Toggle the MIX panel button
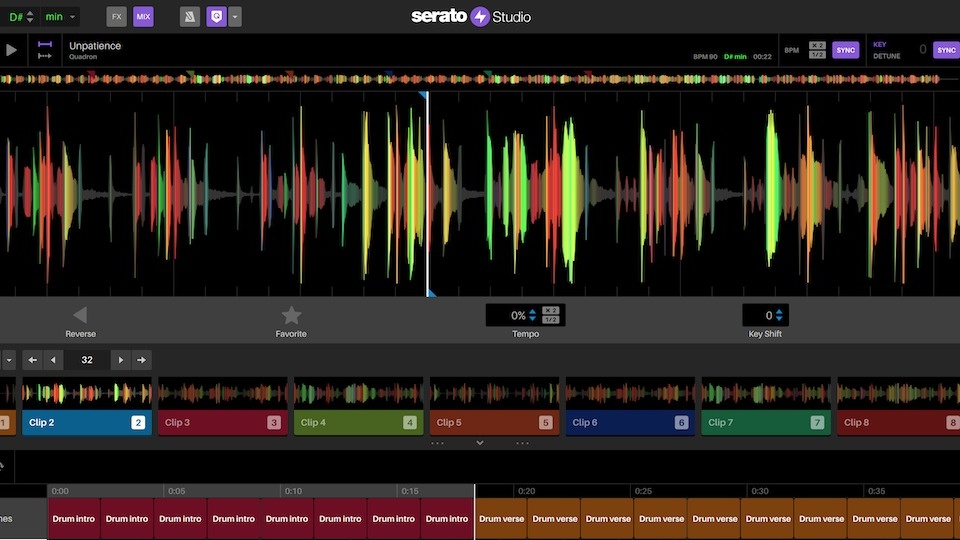 coord(143,17)
